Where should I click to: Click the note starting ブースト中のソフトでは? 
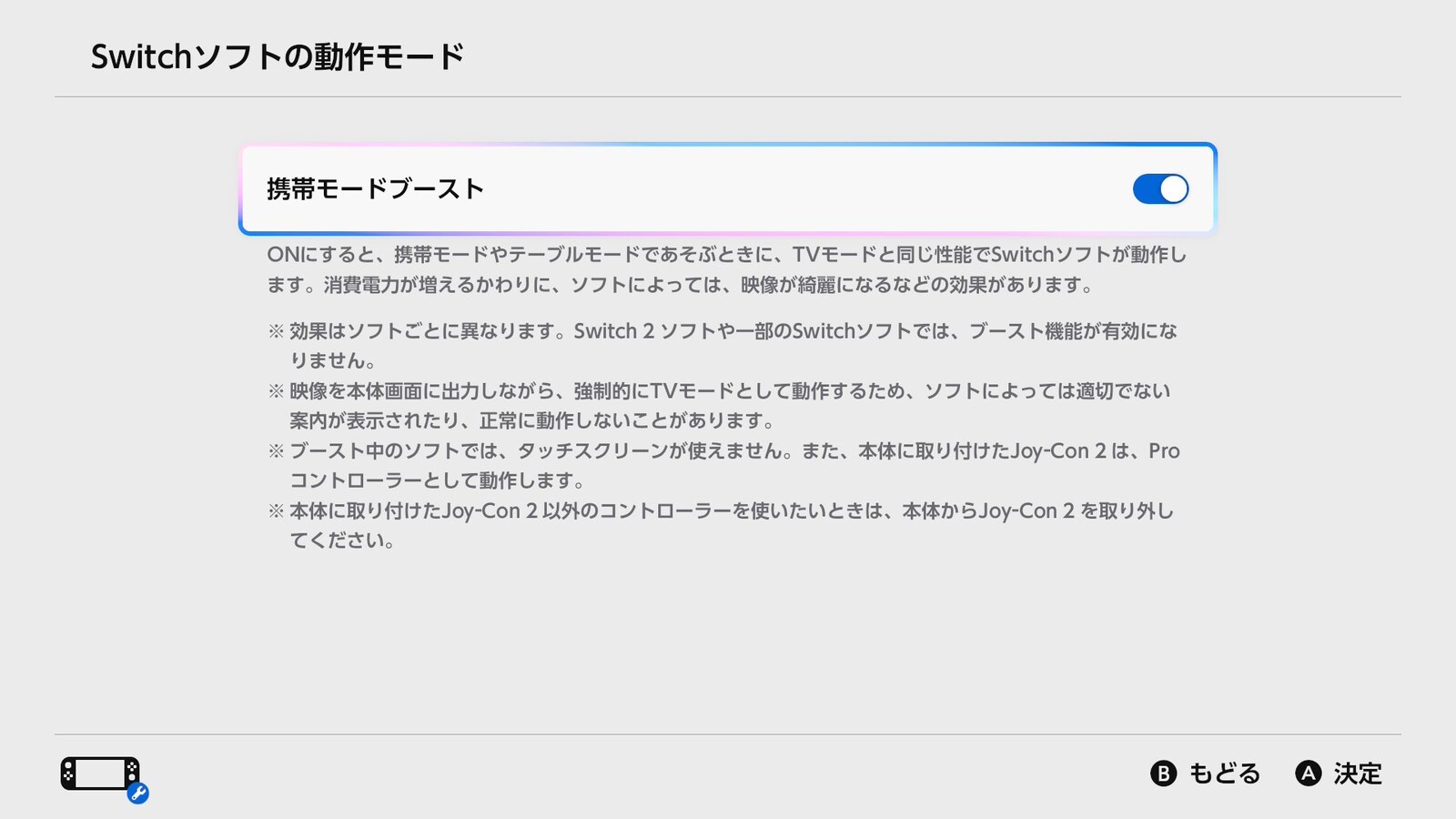click(x=723, y=466)
